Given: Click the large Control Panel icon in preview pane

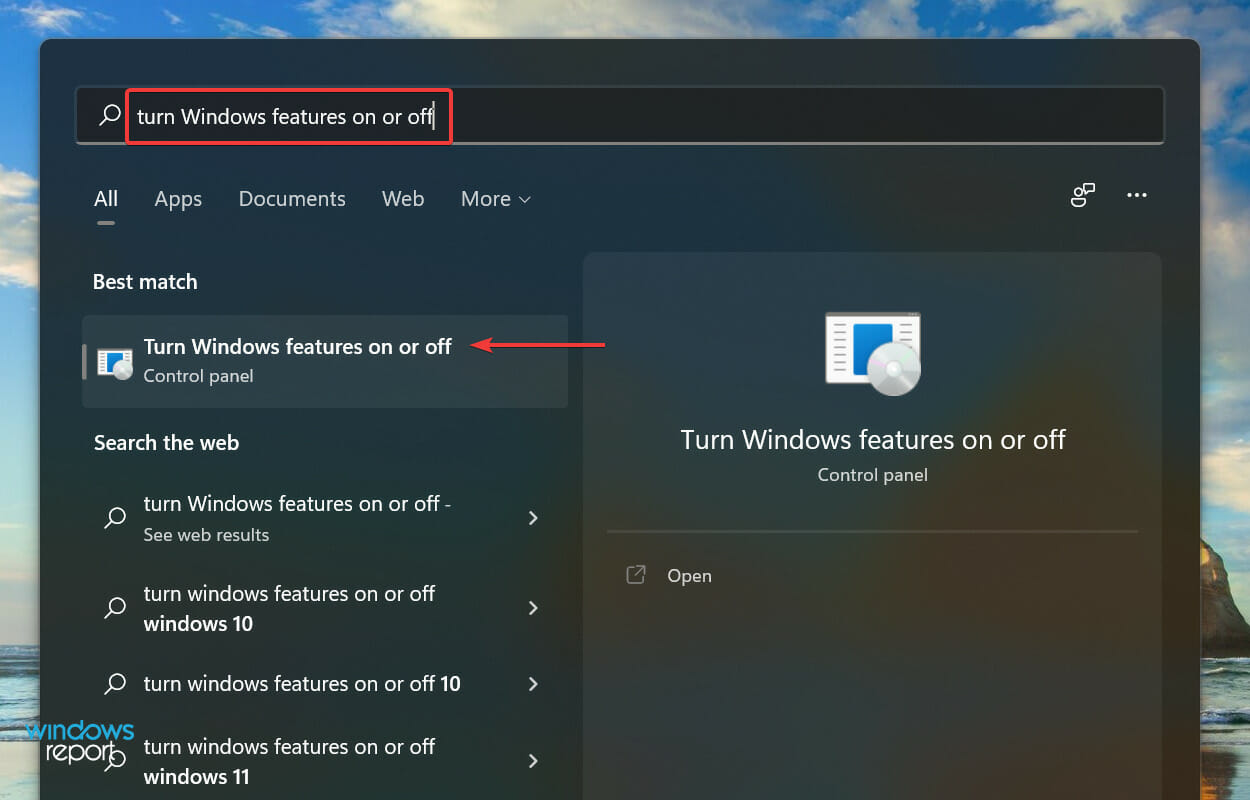Looking at the screenshot, I should coord(871,352).
